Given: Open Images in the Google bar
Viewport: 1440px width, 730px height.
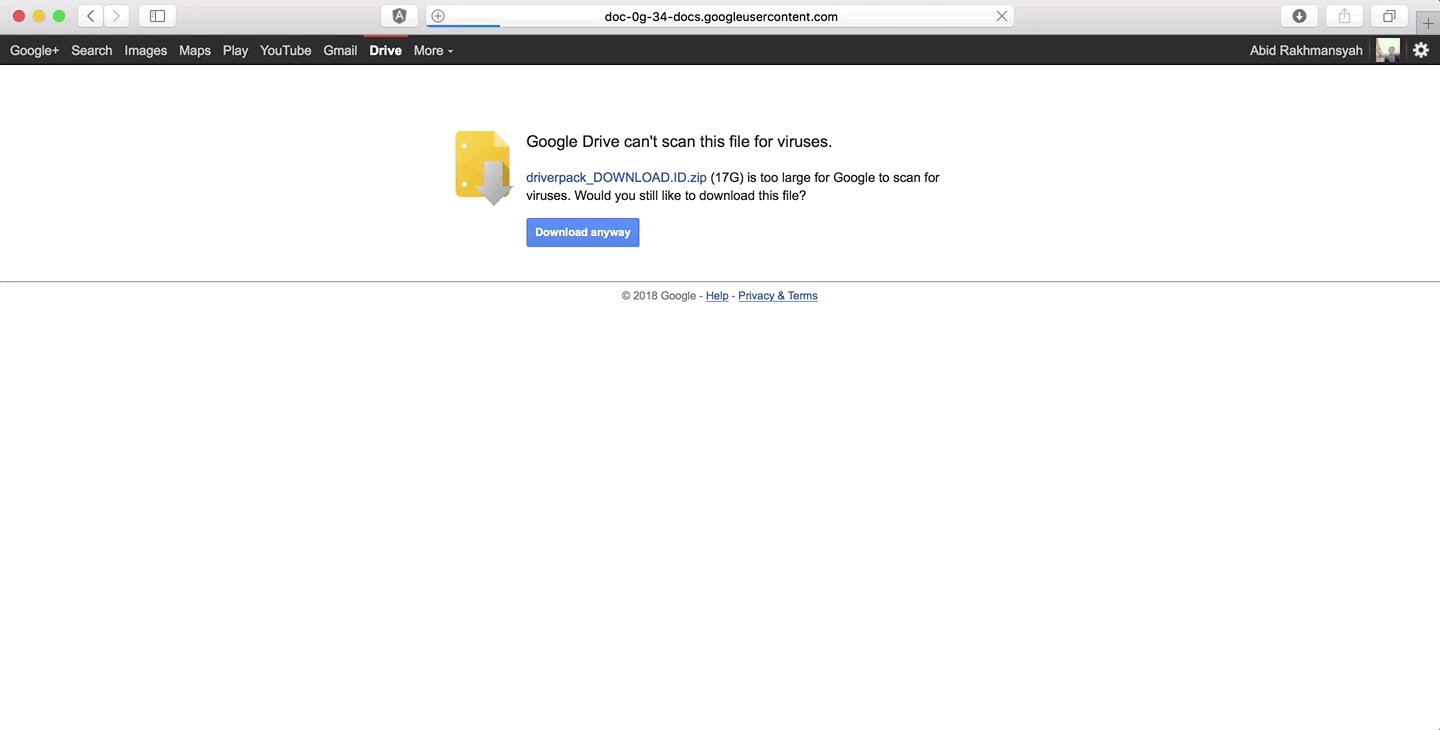Looking at the screenshot, I should click(x=146, y=50).
